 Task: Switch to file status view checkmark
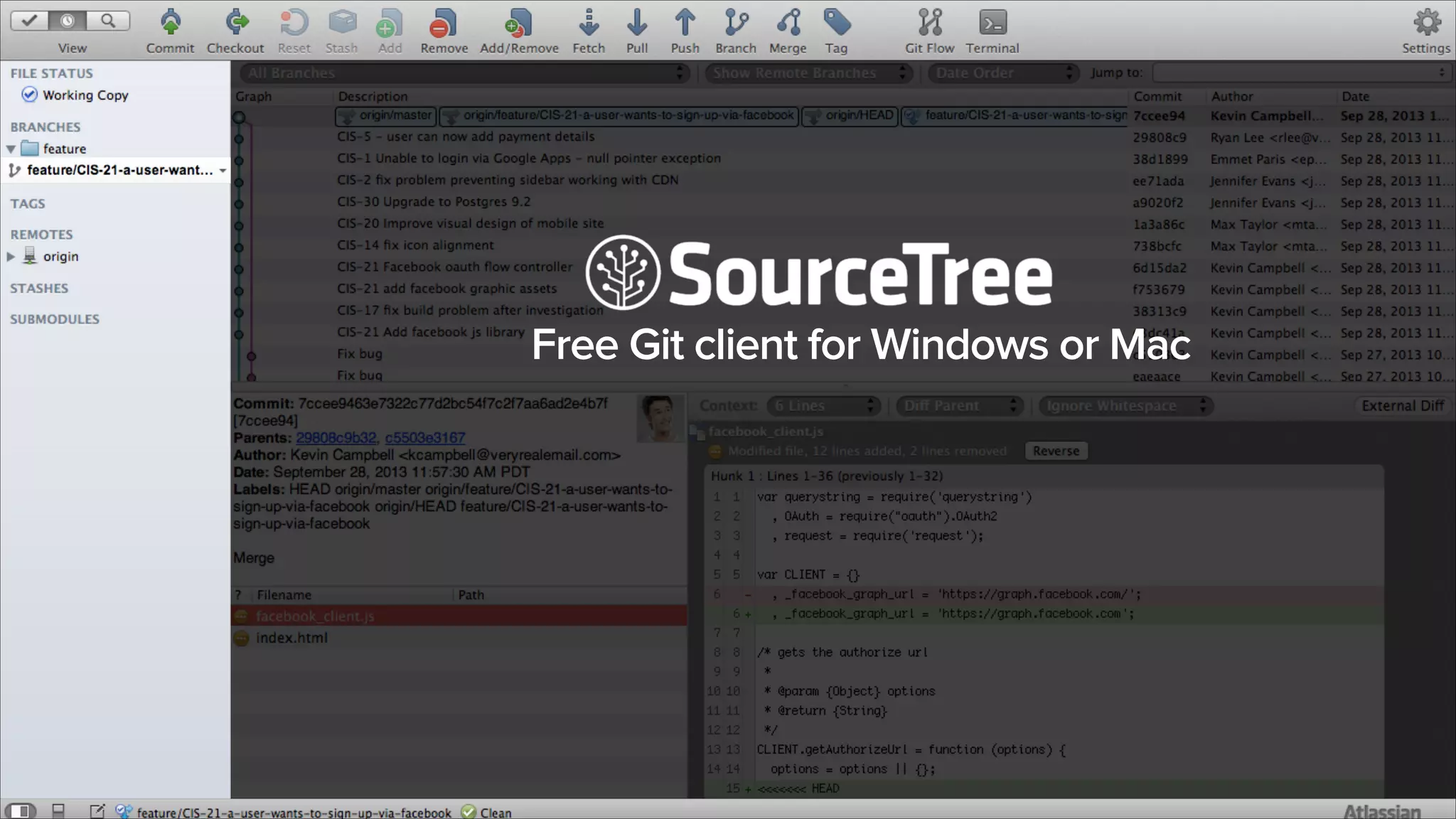click(x=30, y=21)
